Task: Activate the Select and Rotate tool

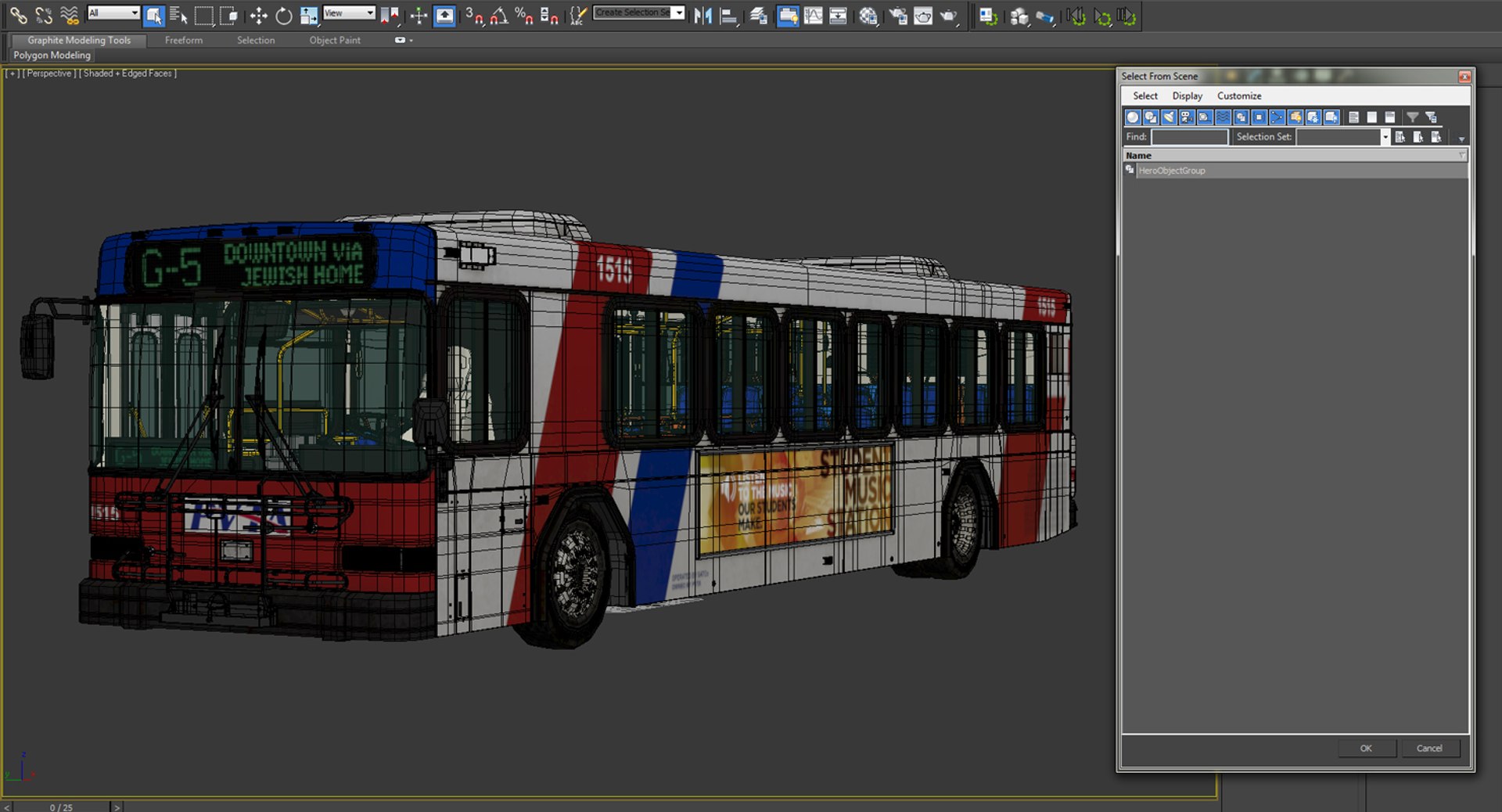Action: pos(283,15)
